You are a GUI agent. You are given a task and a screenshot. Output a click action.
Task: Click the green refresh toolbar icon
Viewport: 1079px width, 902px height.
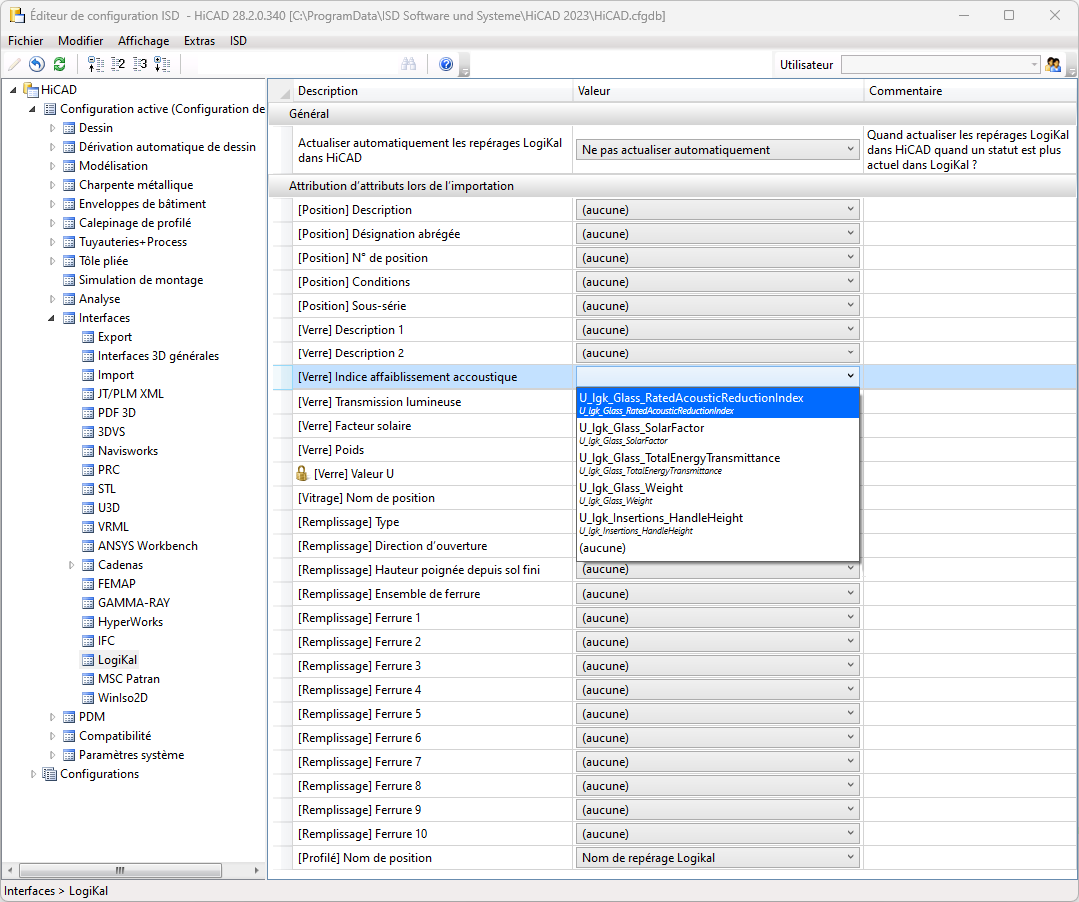click(59, 64)
